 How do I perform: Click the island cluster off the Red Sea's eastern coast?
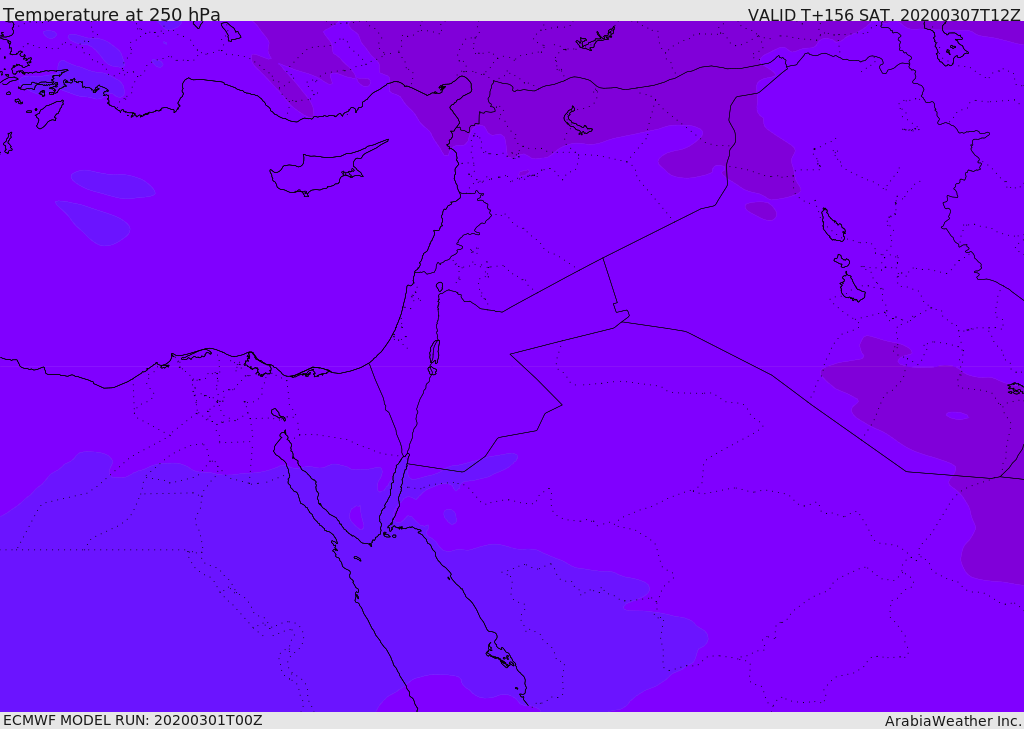point(500,656)
